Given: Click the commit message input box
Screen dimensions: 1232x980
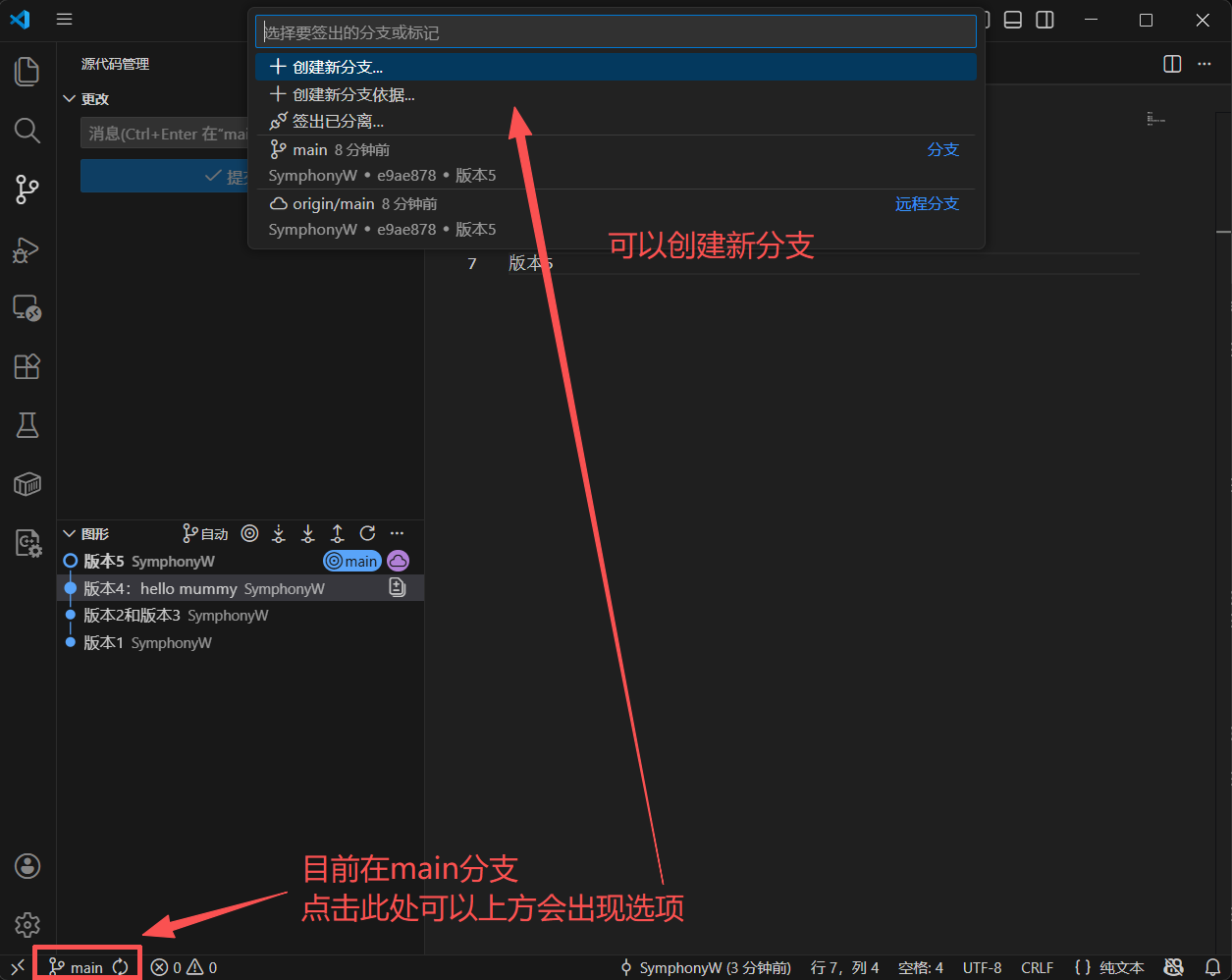Looking at the screenshot, I should pyautogui.click(x=165, y=134).
